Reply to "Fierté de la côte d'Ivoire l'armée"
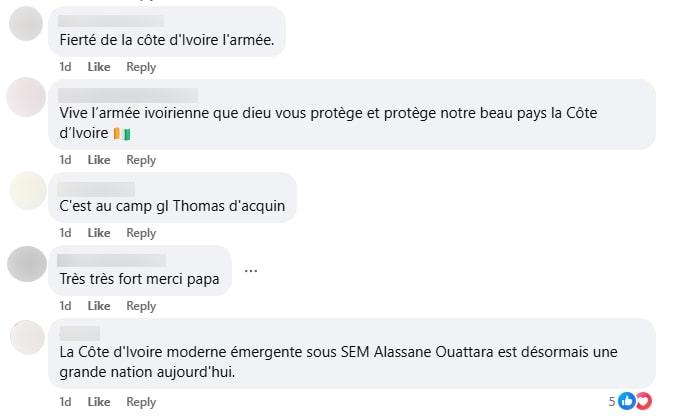 [141, 67]
